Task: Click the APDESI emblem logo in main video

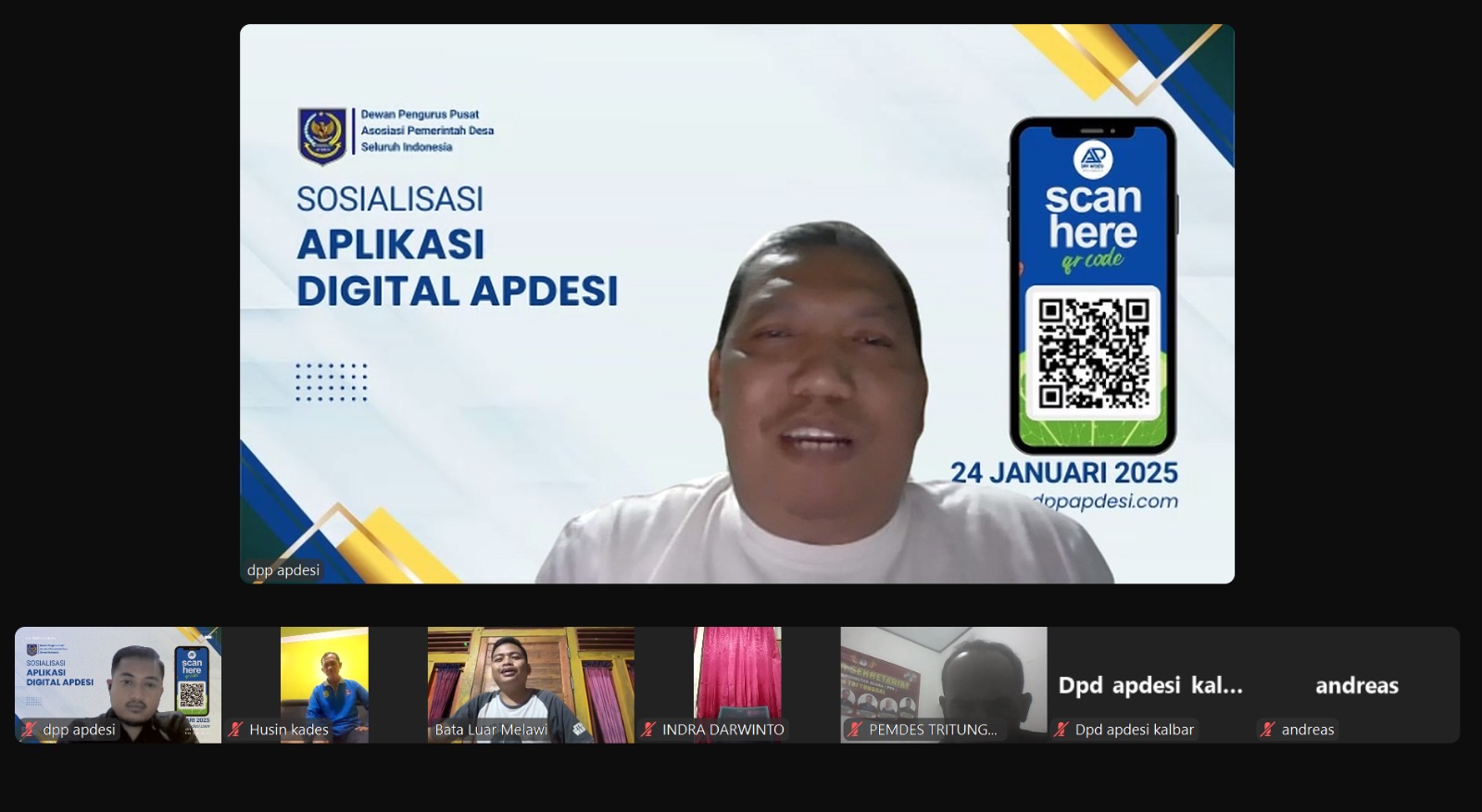Action: point(322,134)
